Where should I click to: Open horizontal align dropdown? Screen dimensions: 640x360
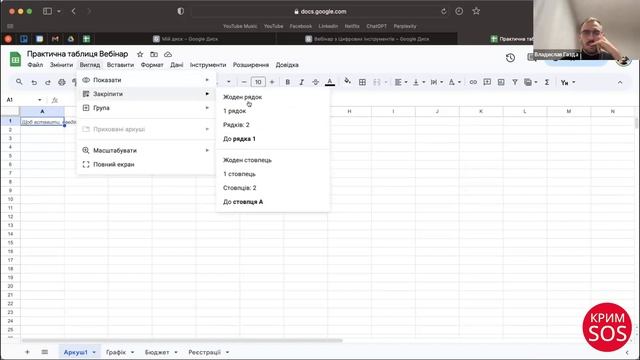point(401,82)
